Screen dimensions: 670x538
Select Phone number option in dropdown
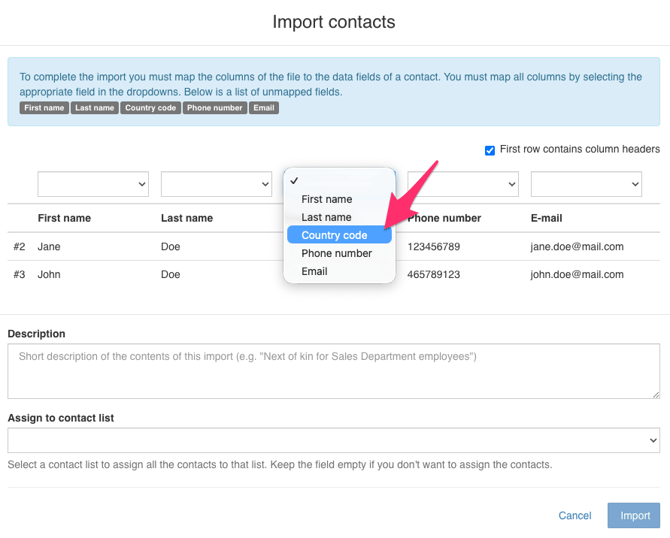336,253
